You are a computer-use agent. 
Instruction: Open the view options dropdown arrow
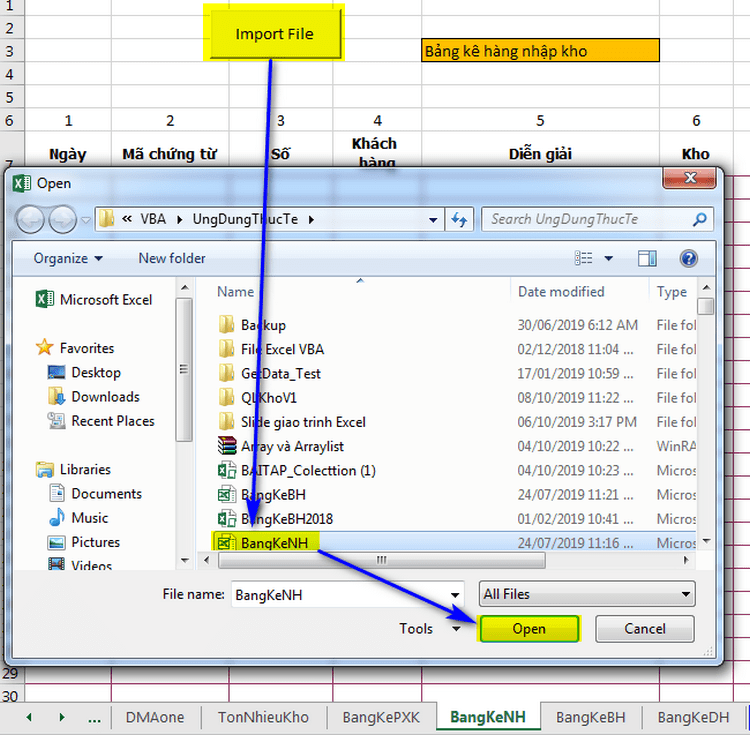click(608, 258)
